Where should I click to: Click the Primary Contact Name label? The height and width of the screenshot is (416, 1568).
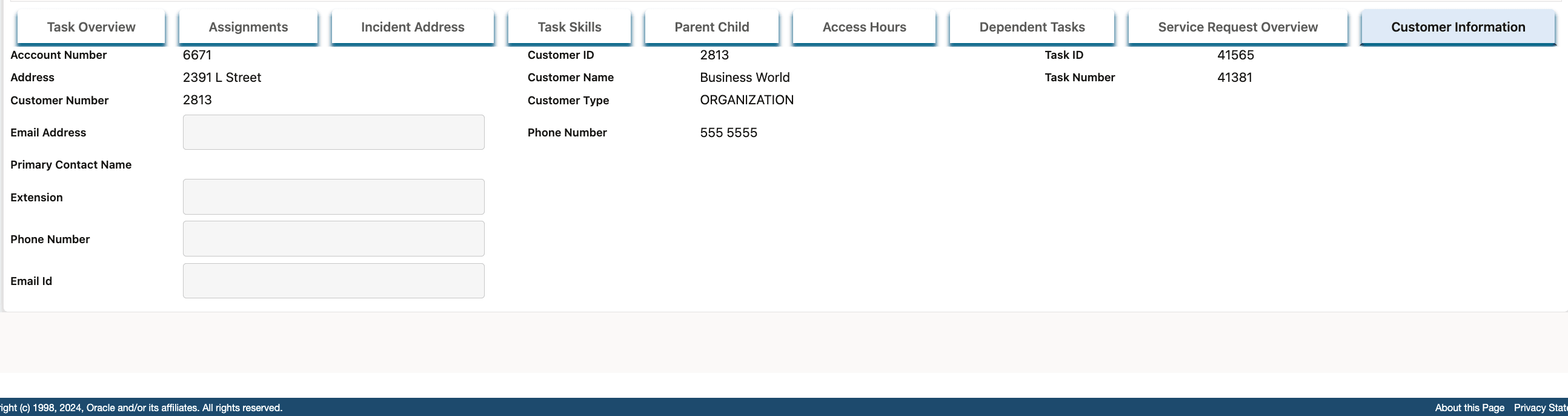pyautogui.click(x=71, y=164)
